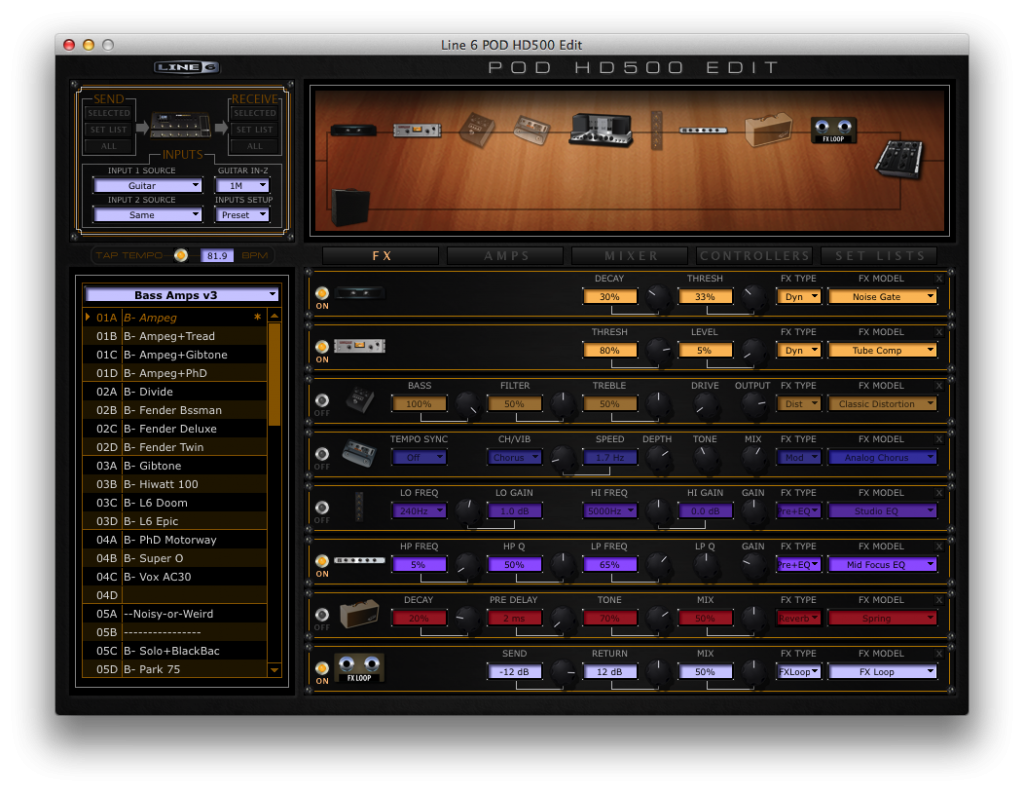
Task: Switch to the Amps tab
Action: [x=505, y=255]
